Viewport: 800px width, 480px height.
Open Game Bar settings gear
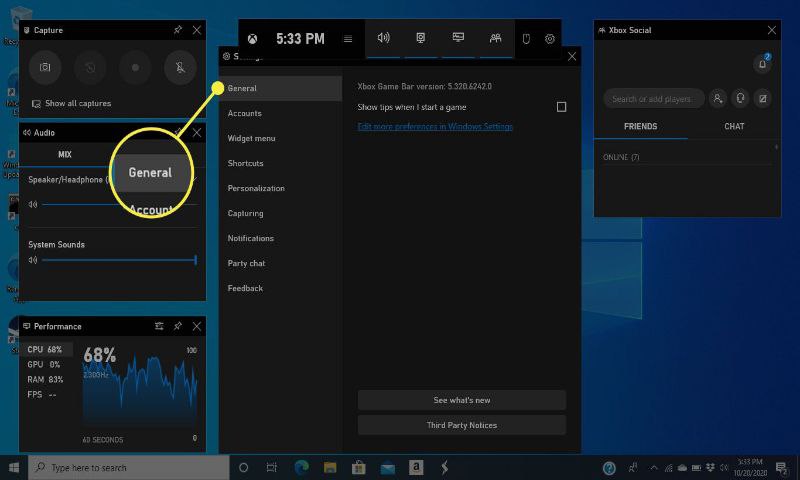(549, 39)
